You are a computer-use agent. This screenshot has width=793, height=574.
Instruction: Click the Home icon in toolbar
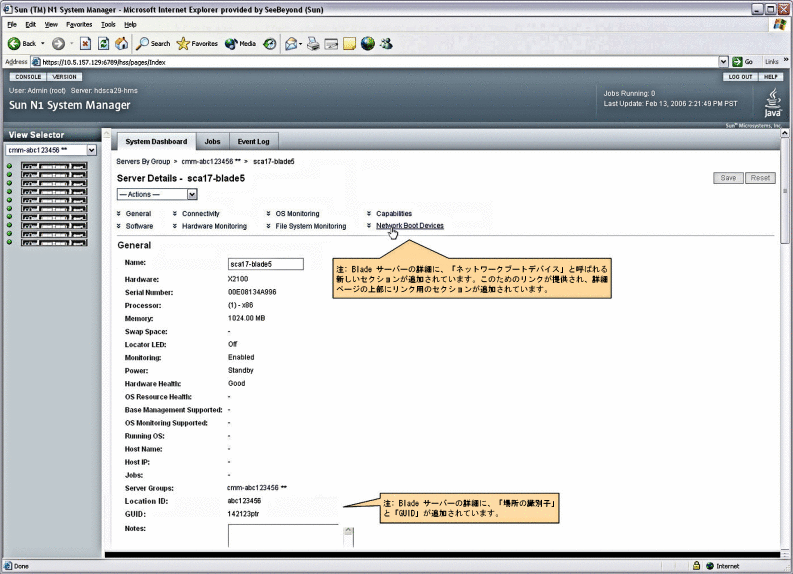121,44
